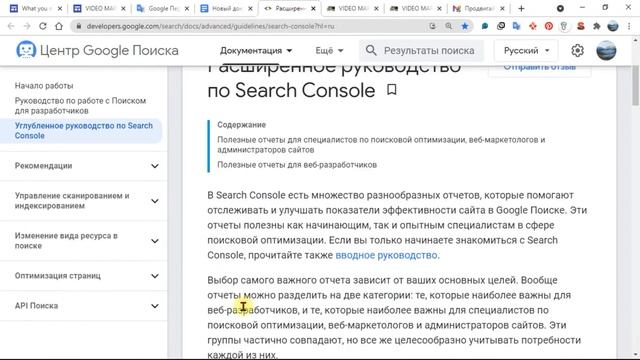Open Начало работы in the sidebar
The width and height of the screenshot is (640, 360).
click(44, 86)
